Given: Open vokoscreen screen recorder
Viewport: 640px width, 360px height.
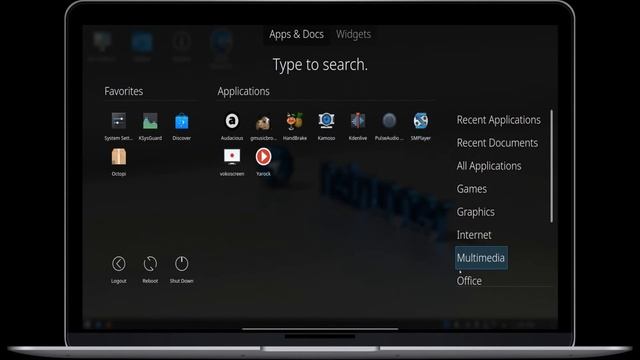Looking at the screenshot, I should pyautogui.click(x=232, y=162).
